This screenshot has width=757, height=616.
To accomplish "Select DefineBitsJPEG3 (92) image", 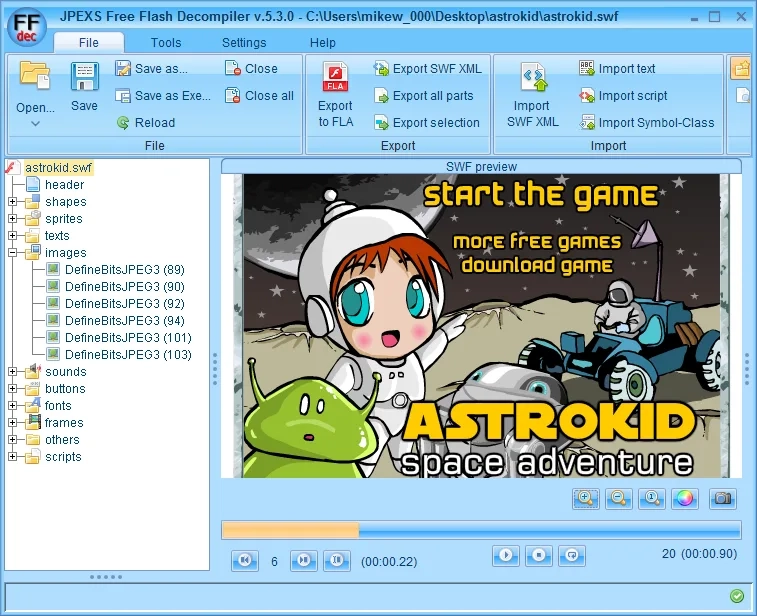I will (125, 304).
